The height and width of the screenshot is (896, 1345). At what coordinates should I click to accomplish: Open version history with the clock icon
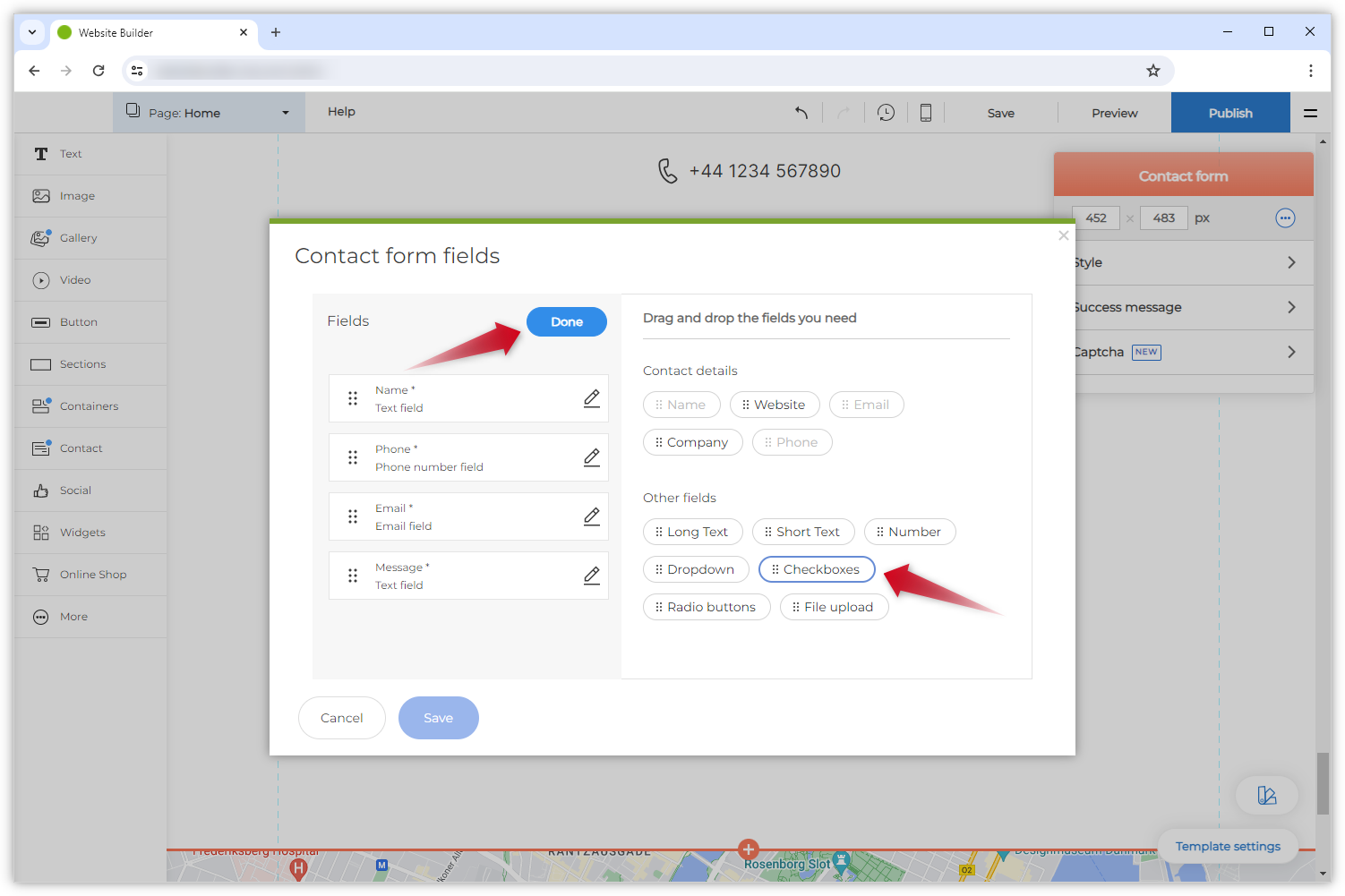tap(886, 112)
